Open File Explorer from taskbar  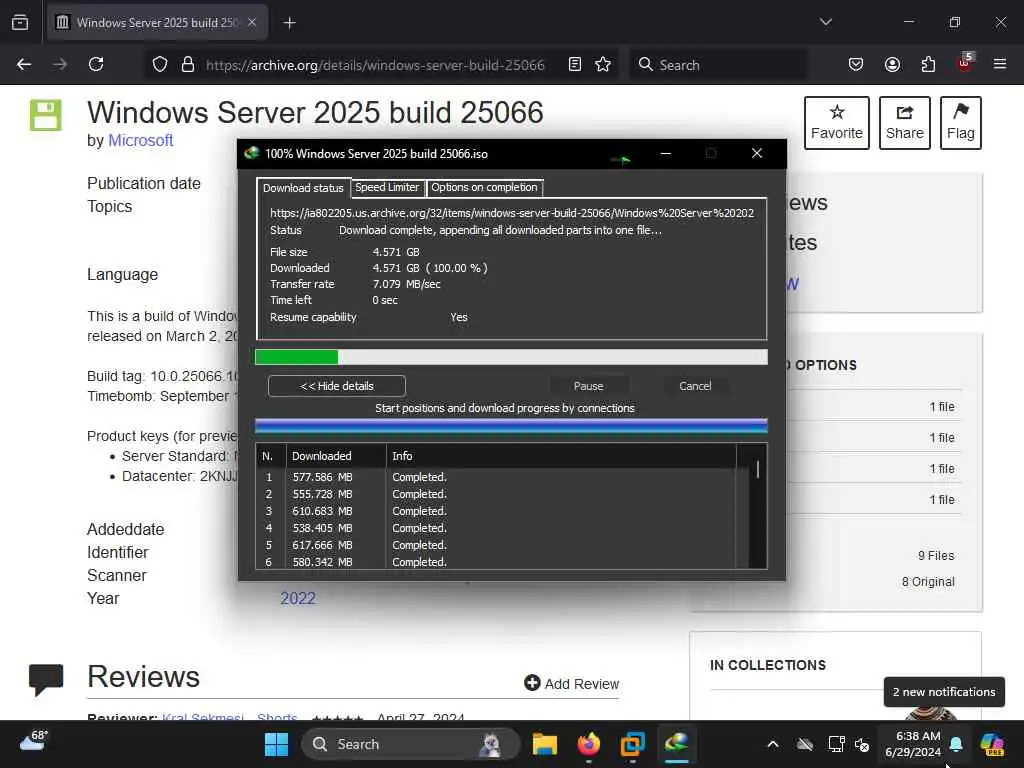pyautogui.click(x=544, y=744)
